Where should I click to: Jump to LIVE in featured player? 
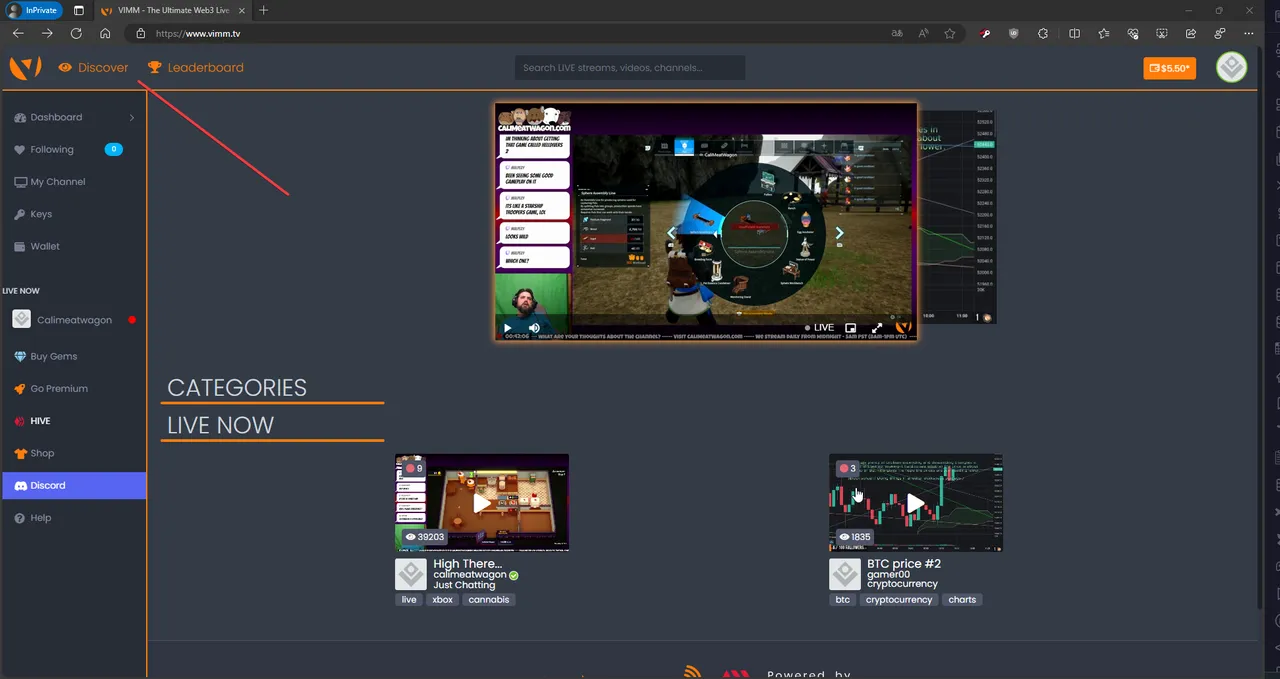click(x=819, y=327)
